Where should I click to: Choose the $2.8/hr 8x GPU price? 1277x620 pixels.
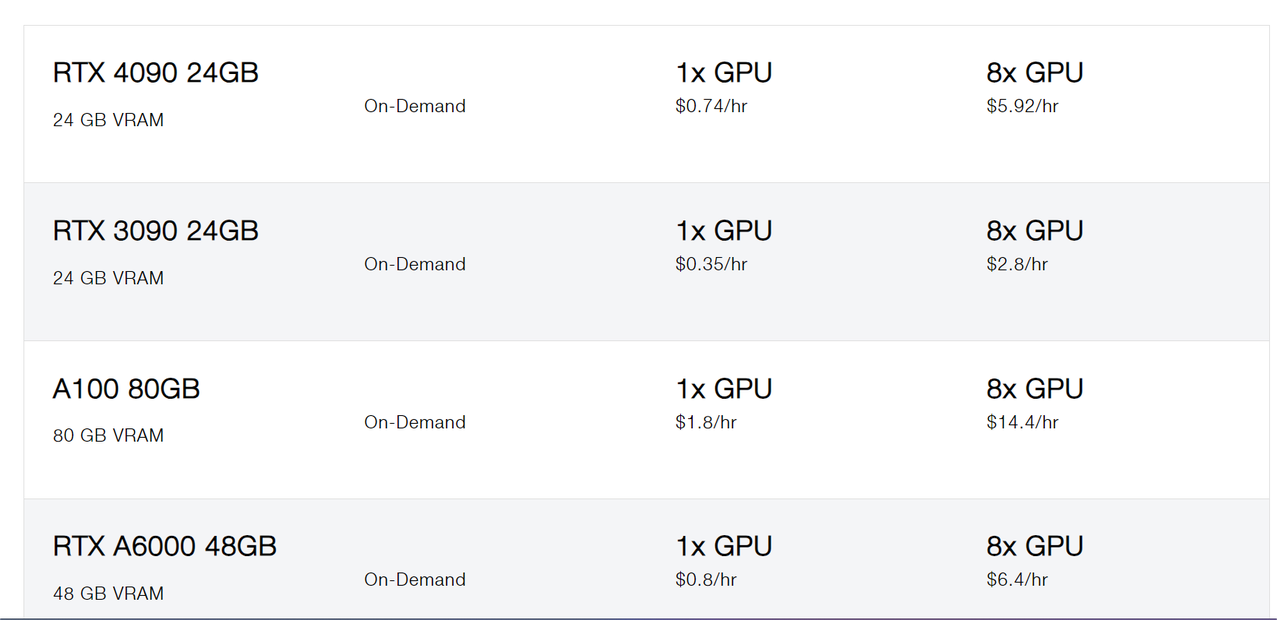click(1017, 264)
